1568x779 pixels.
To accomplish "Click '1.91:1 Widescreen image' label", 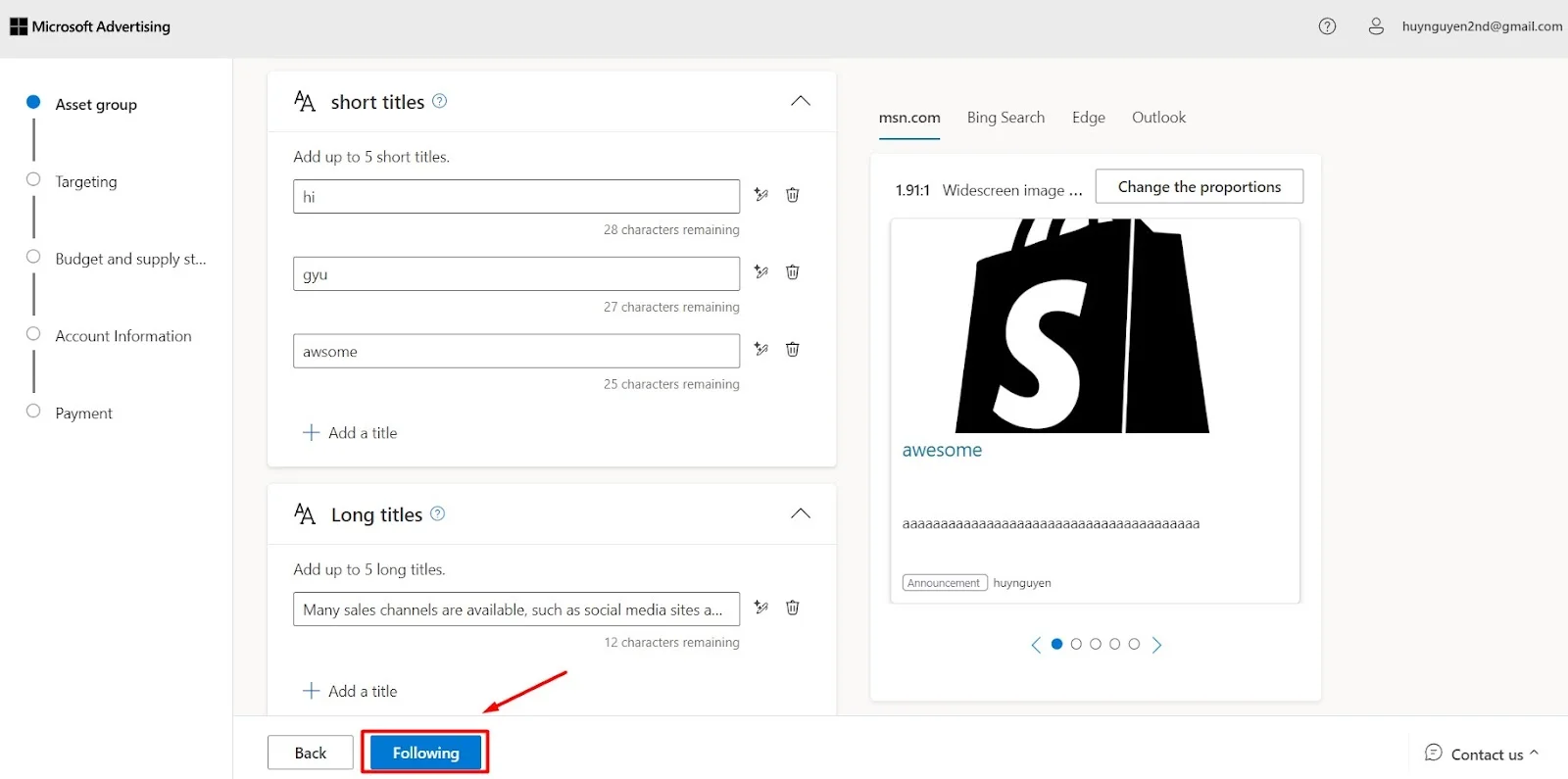I will (989, 190).
